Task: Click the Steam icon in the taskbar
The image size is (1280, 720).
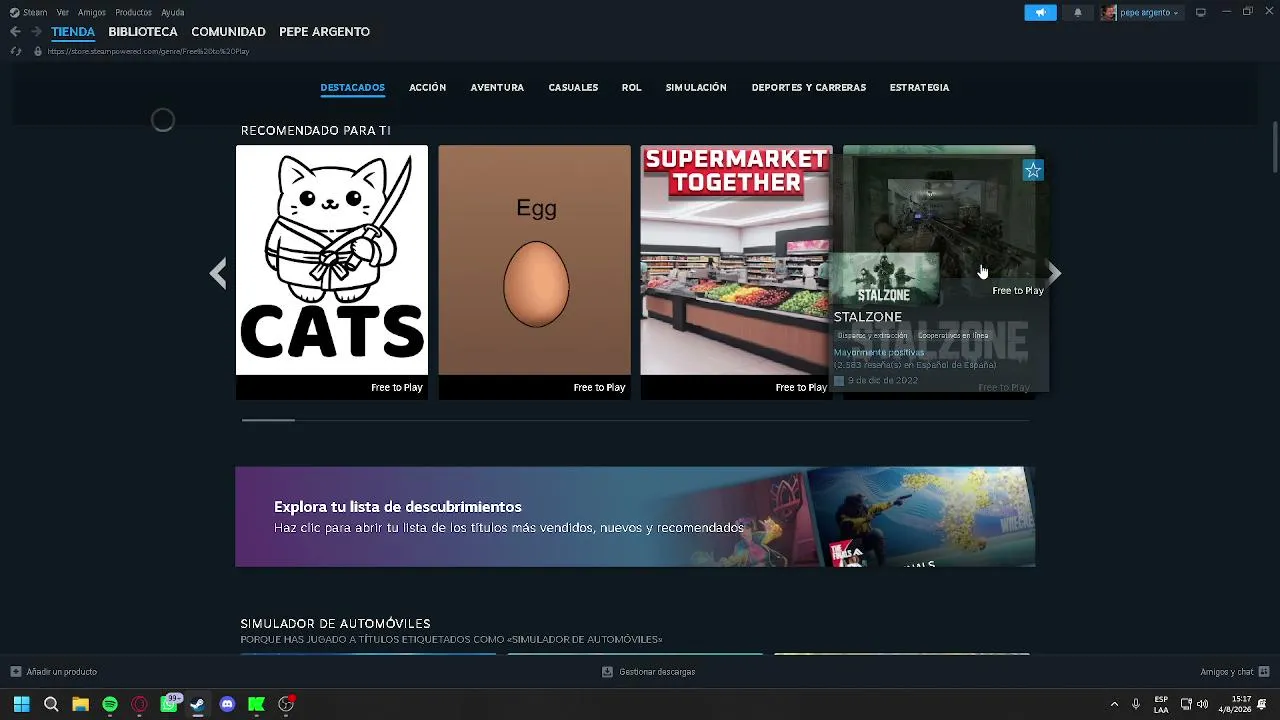Action: point(198,704)
